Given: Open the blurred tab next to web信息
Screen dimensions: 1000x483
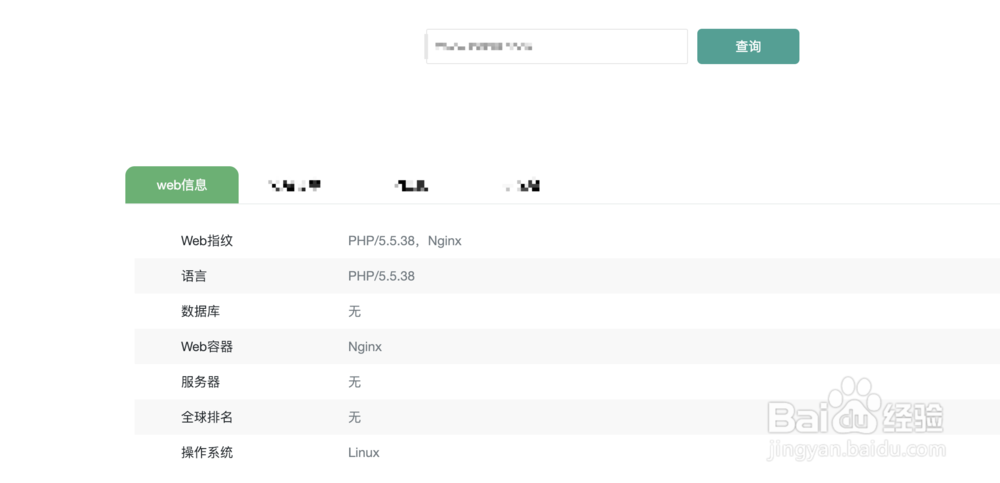Looking at the screenshot, I should point(295,186).
